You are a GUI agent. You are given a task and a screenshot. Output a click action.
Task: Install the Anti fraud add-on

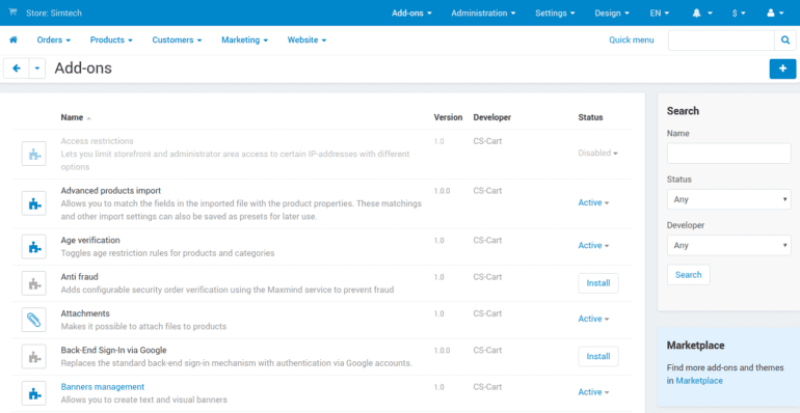click(598, 283)
